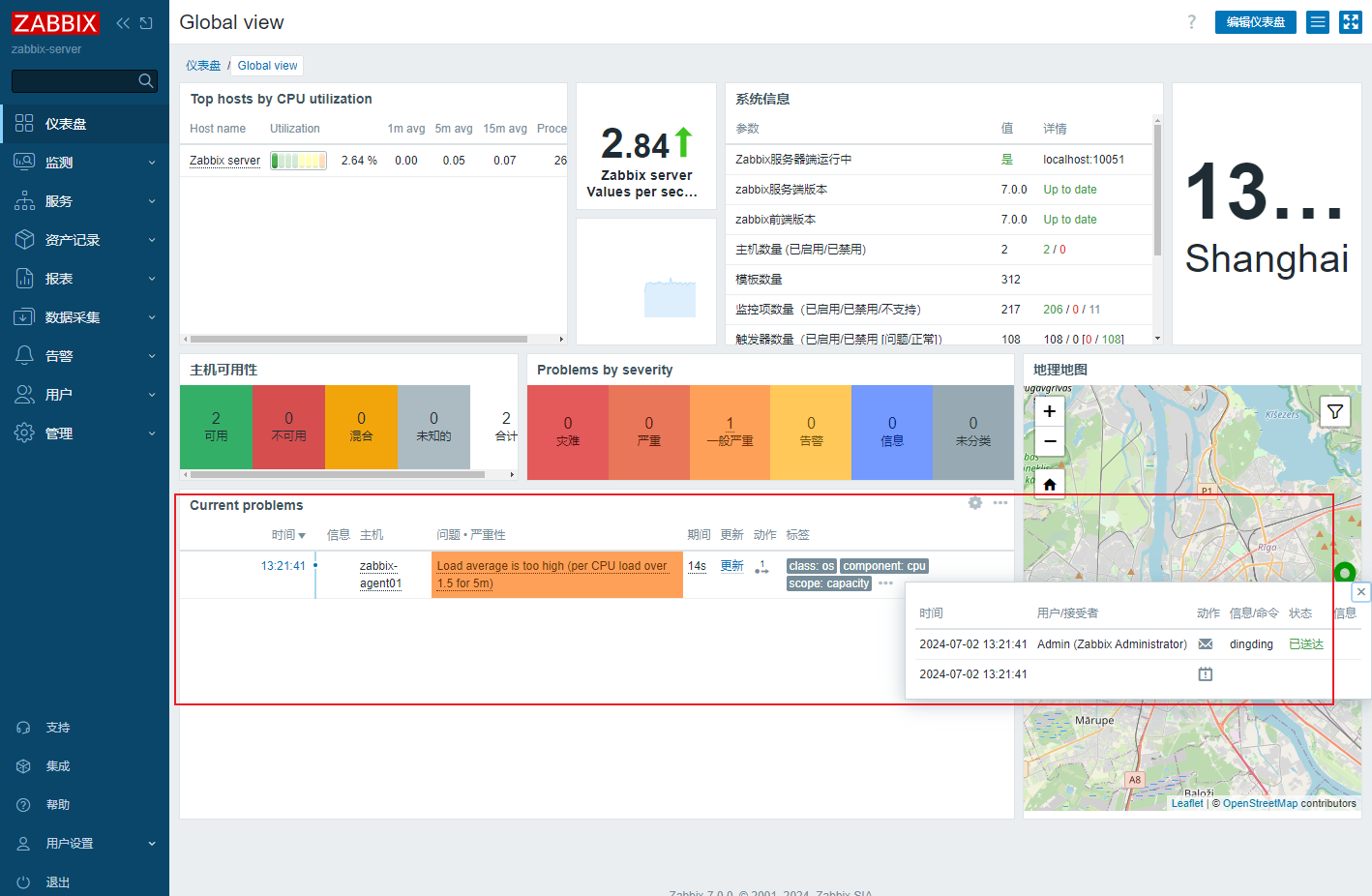Click grey 未知的 unknown hosts tile

(x=433, y=427)
